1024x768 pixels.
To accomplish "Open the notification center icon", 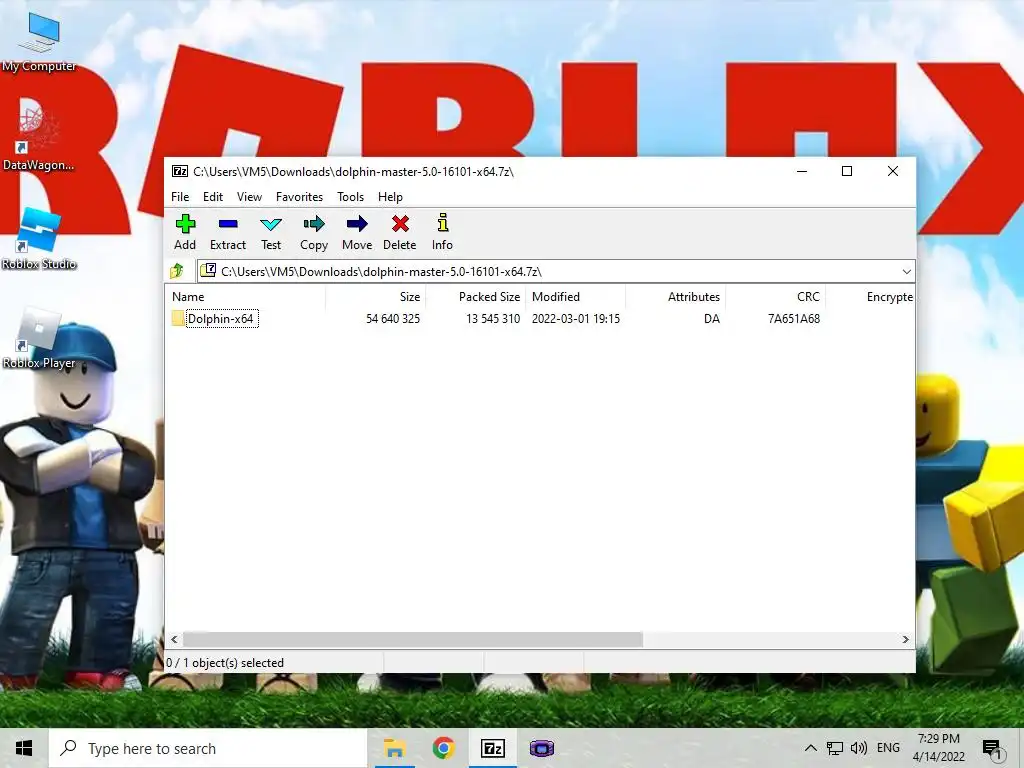I will click(x=993, y=750).
